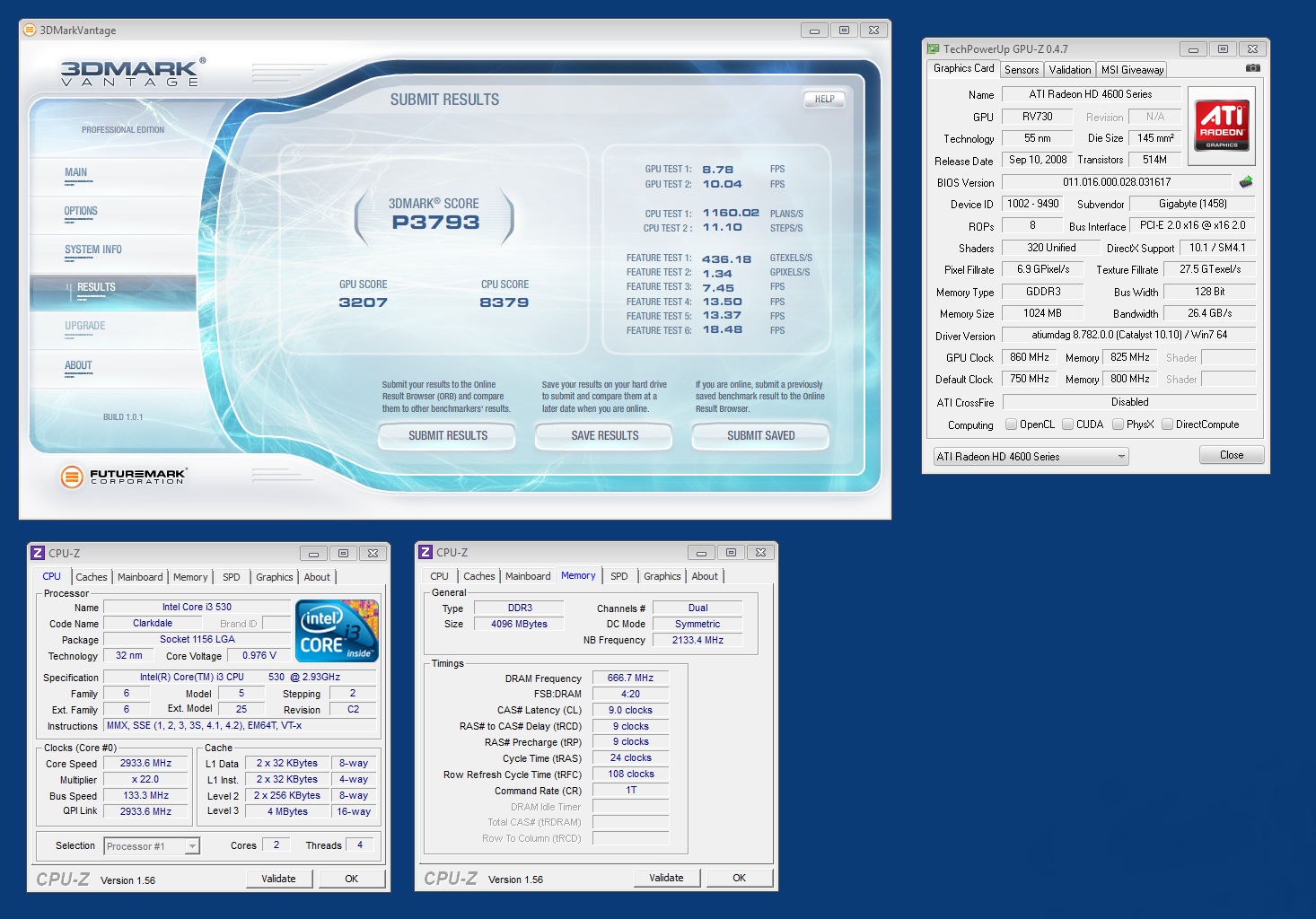Minimize the GPU-Z window
The image size is (1316, 919).
click(1193, 48)
